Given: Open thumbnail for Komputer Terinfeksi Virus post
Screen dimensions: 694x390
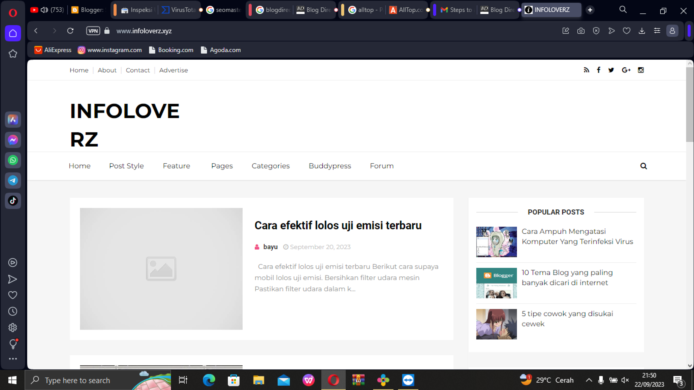Looking at the screenshot, I should point(496,242).
